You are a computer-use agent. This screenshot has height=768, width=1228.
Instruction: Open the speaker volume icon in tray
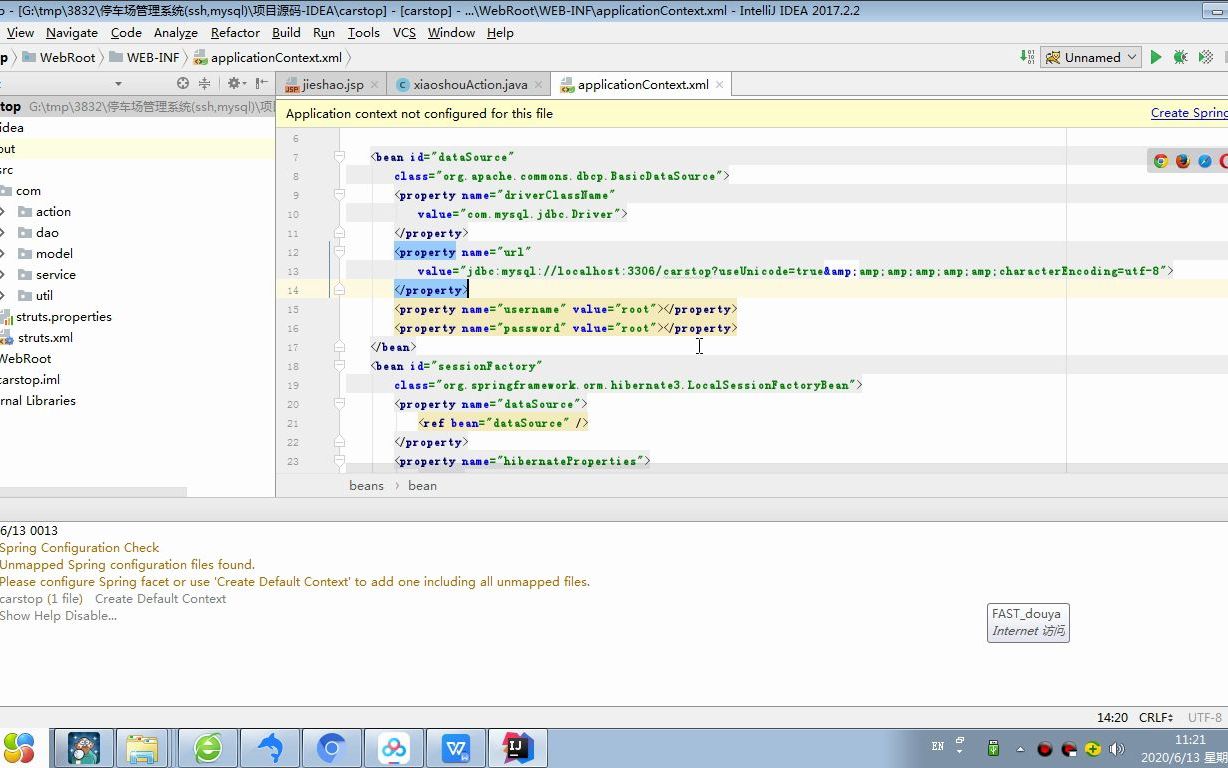1117,747
